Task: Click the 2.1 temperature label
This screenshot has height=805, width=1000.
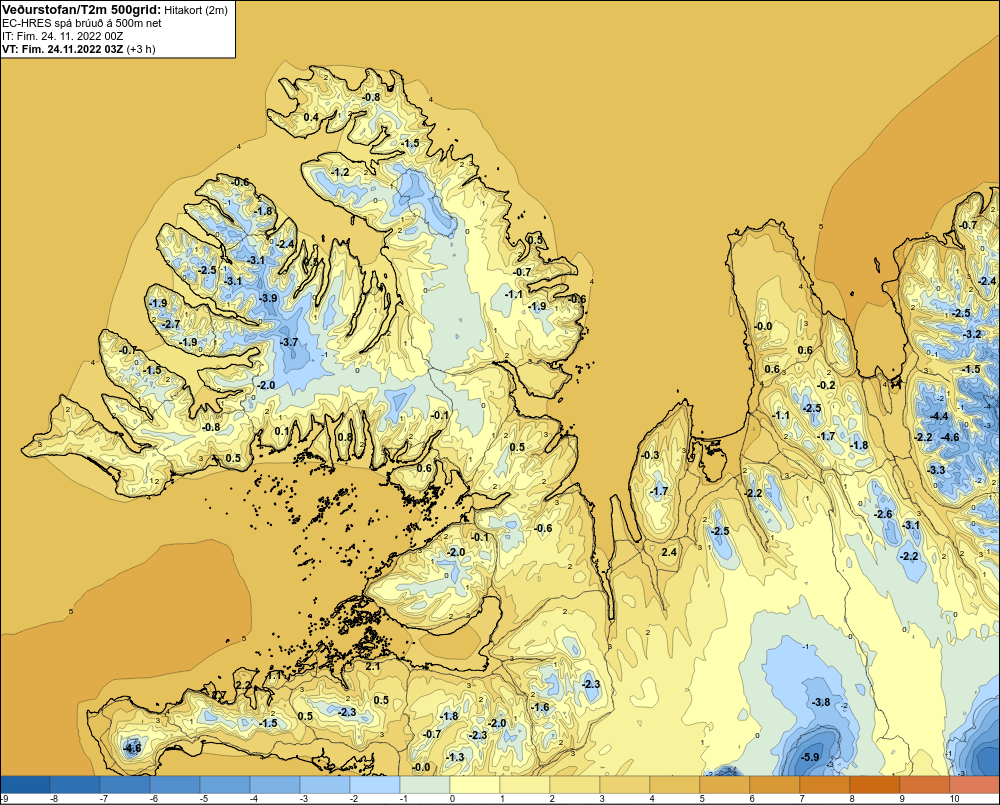Action: (372, 666)
